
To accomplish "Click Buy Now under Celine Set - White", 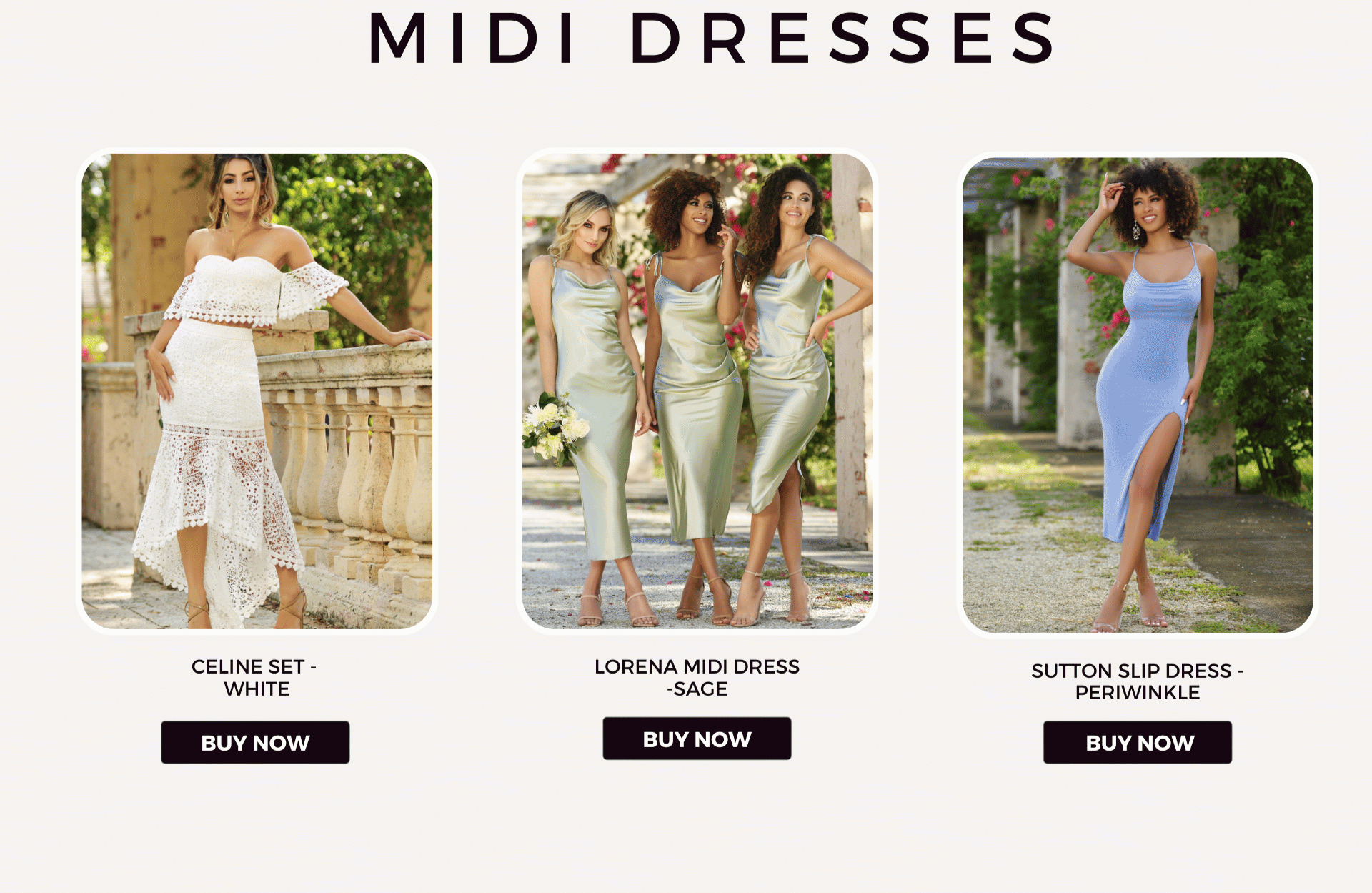I will coord(255,742).
